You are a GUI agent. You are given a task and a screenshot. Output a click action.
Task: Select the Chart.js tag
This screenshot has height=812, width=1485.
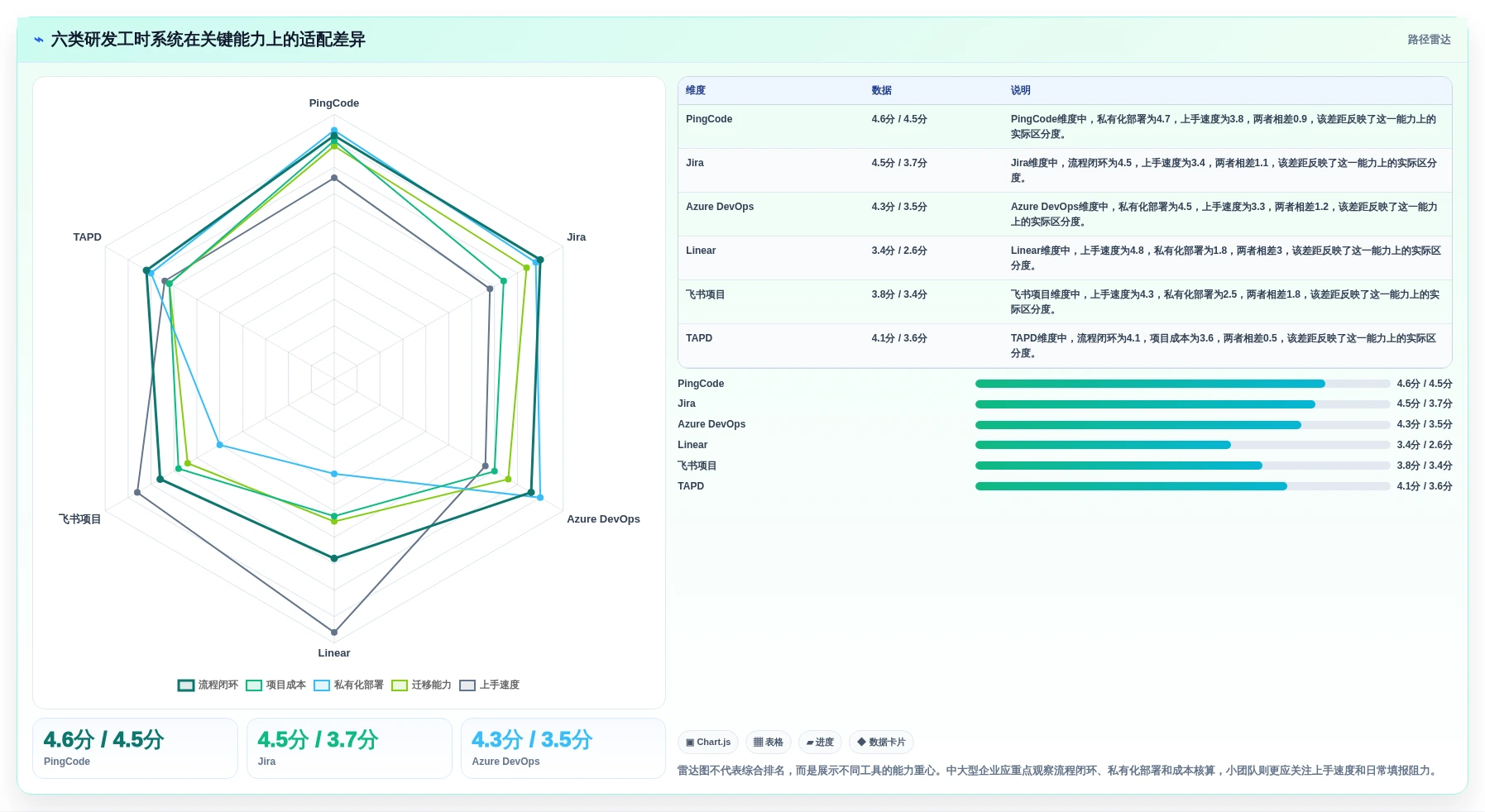(x=708, y=743)
